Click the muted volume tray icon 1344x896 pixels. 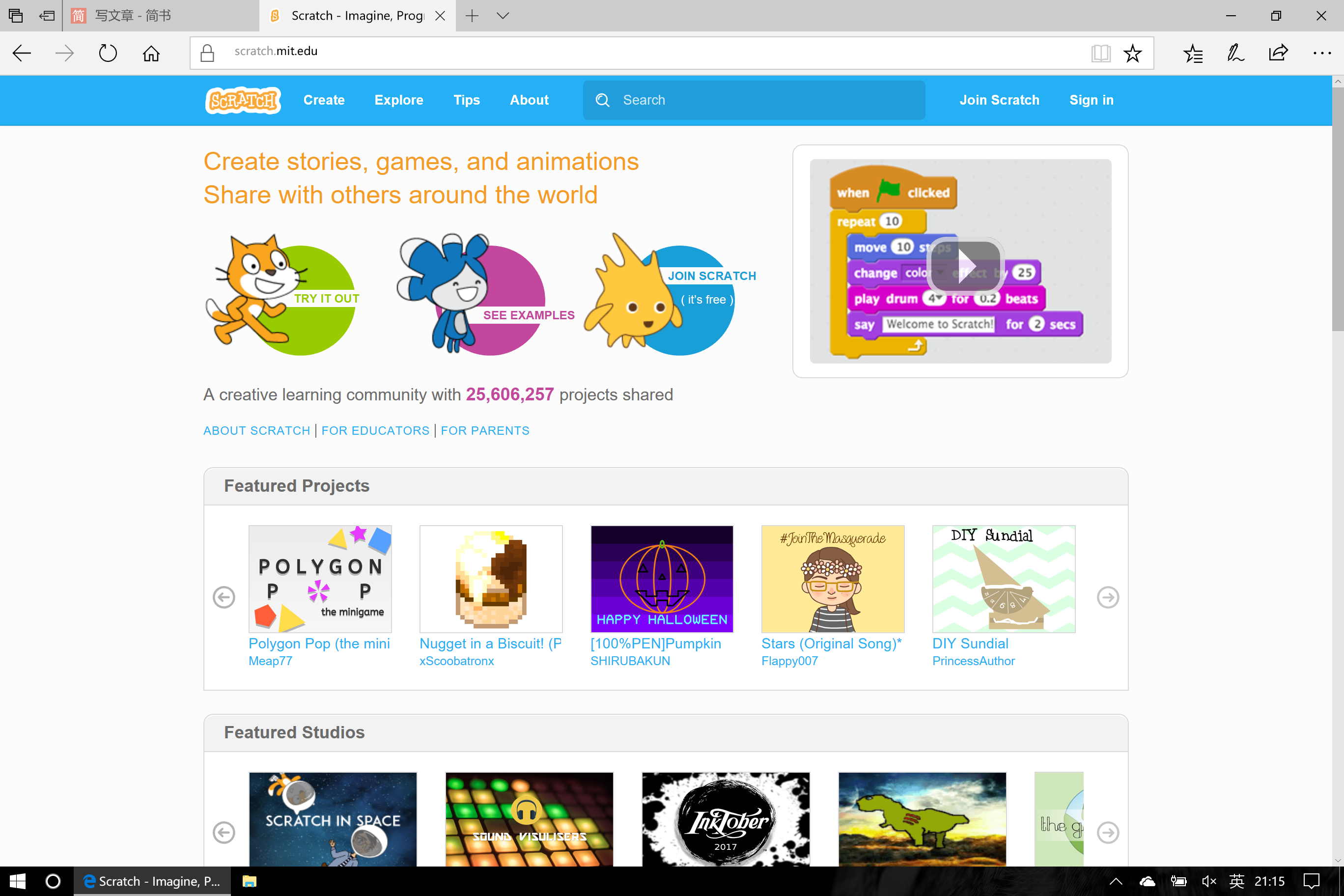pos(1209,881)
